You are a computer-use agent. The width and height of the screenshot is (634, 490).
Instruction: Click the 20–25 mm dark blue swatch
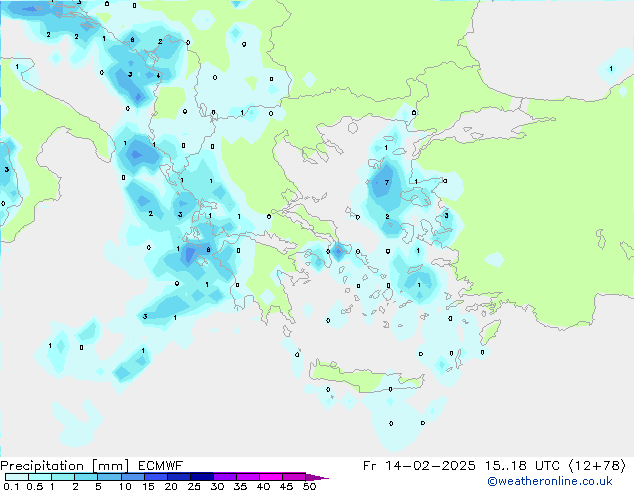(179, 477)
